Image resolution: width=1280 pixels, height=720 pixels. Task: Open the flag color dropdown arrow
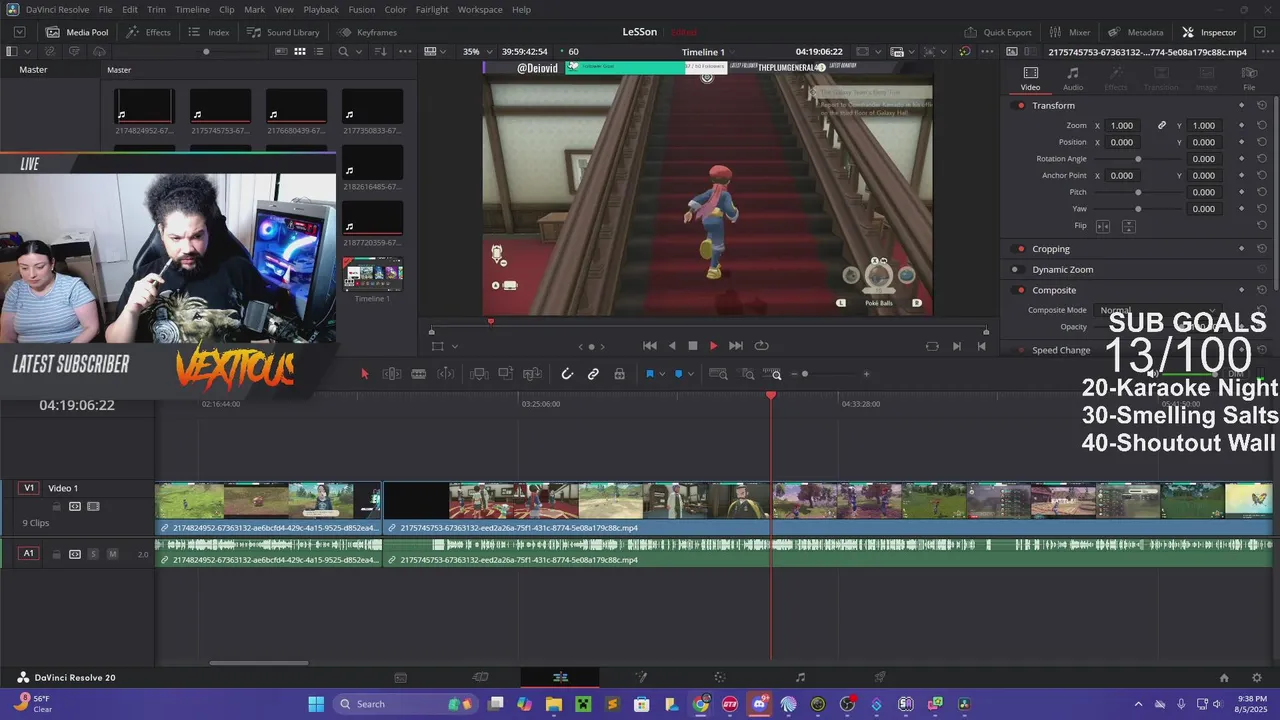click(662, 374)
